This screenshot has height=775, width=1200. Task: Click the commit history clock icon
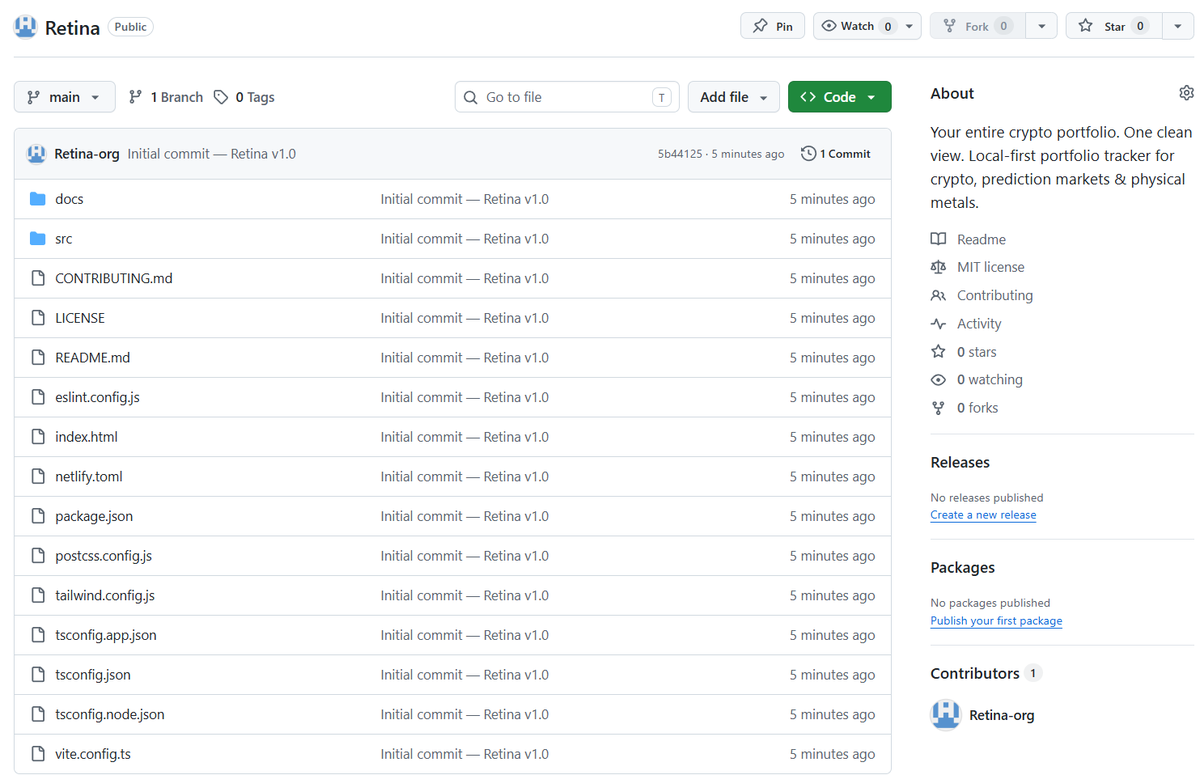[x=808, y=154]
